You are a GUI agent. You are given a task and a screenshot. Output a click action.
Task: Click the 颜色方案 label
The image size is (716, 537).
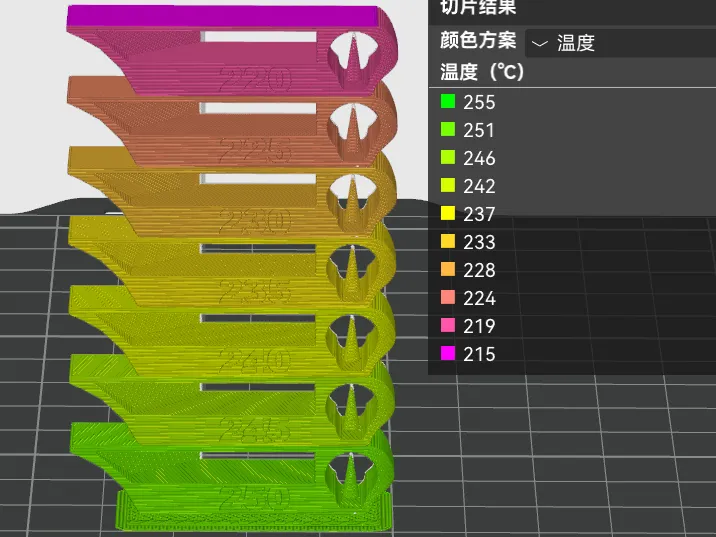pyautogui.click(x=478, y=40)
